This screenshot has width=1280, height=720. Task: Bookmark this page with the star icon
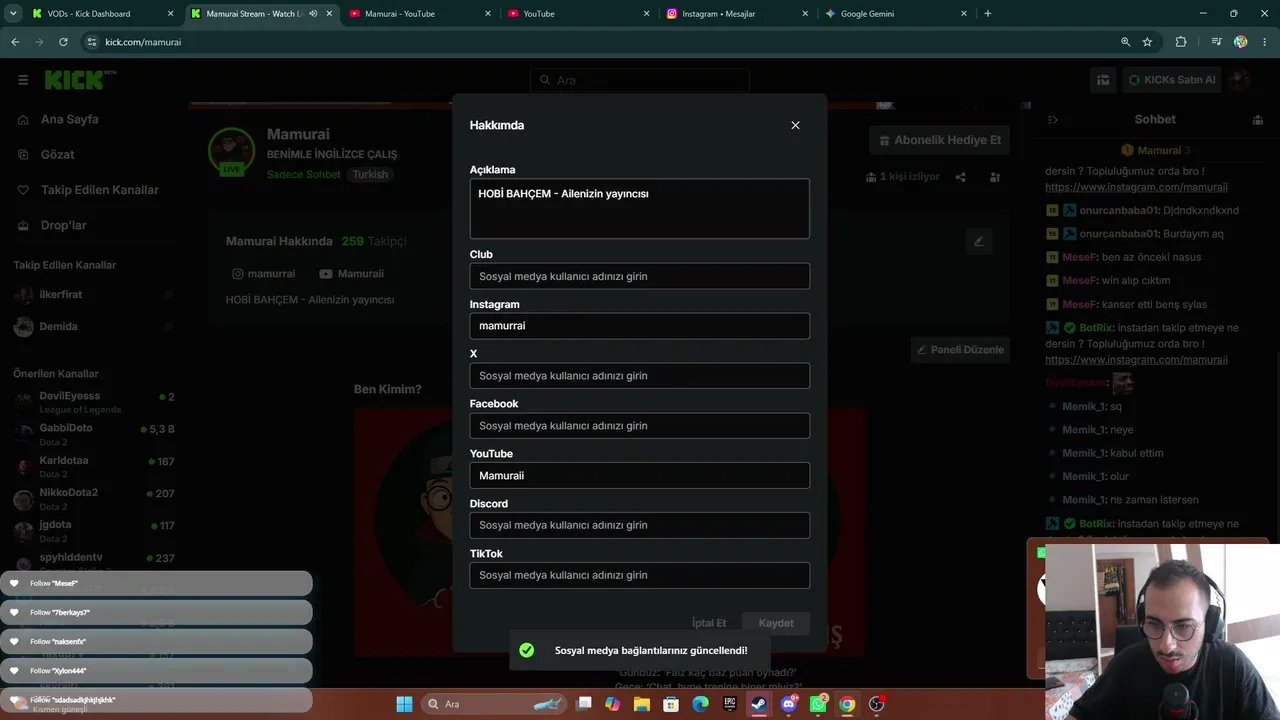[1147, 42]
